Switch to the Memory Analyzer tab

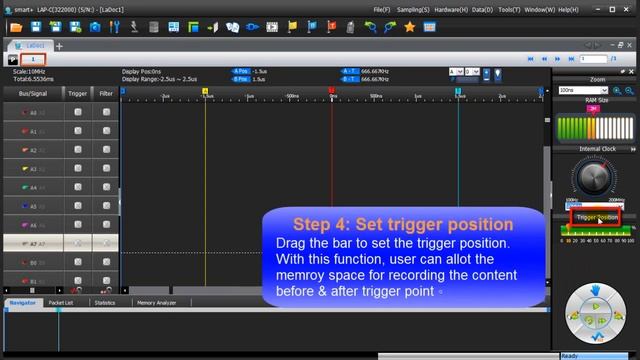pyautogui.click(x=157, y=303)
